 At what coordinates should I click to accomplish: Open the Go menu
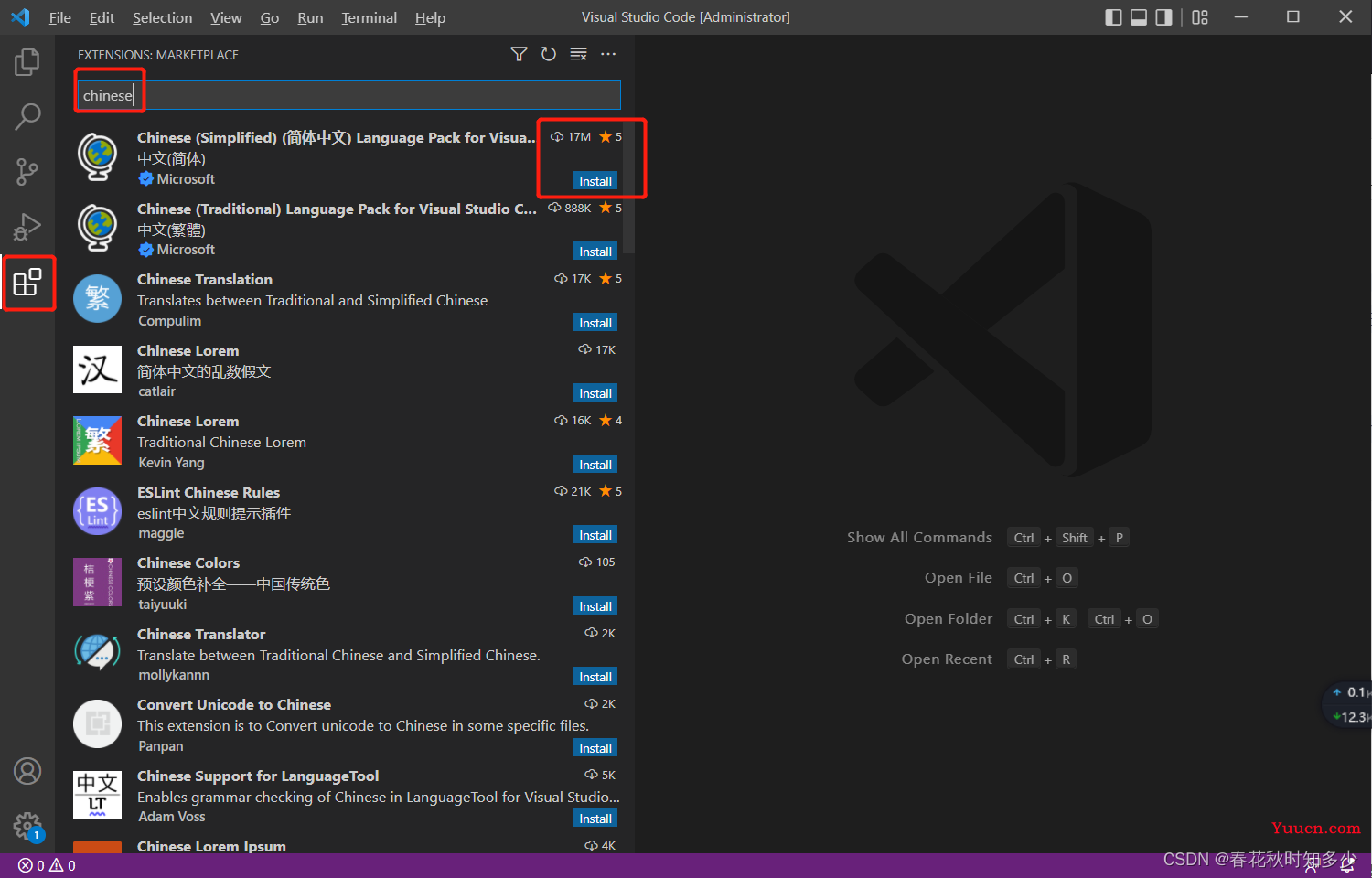click(x=269, y=17)
